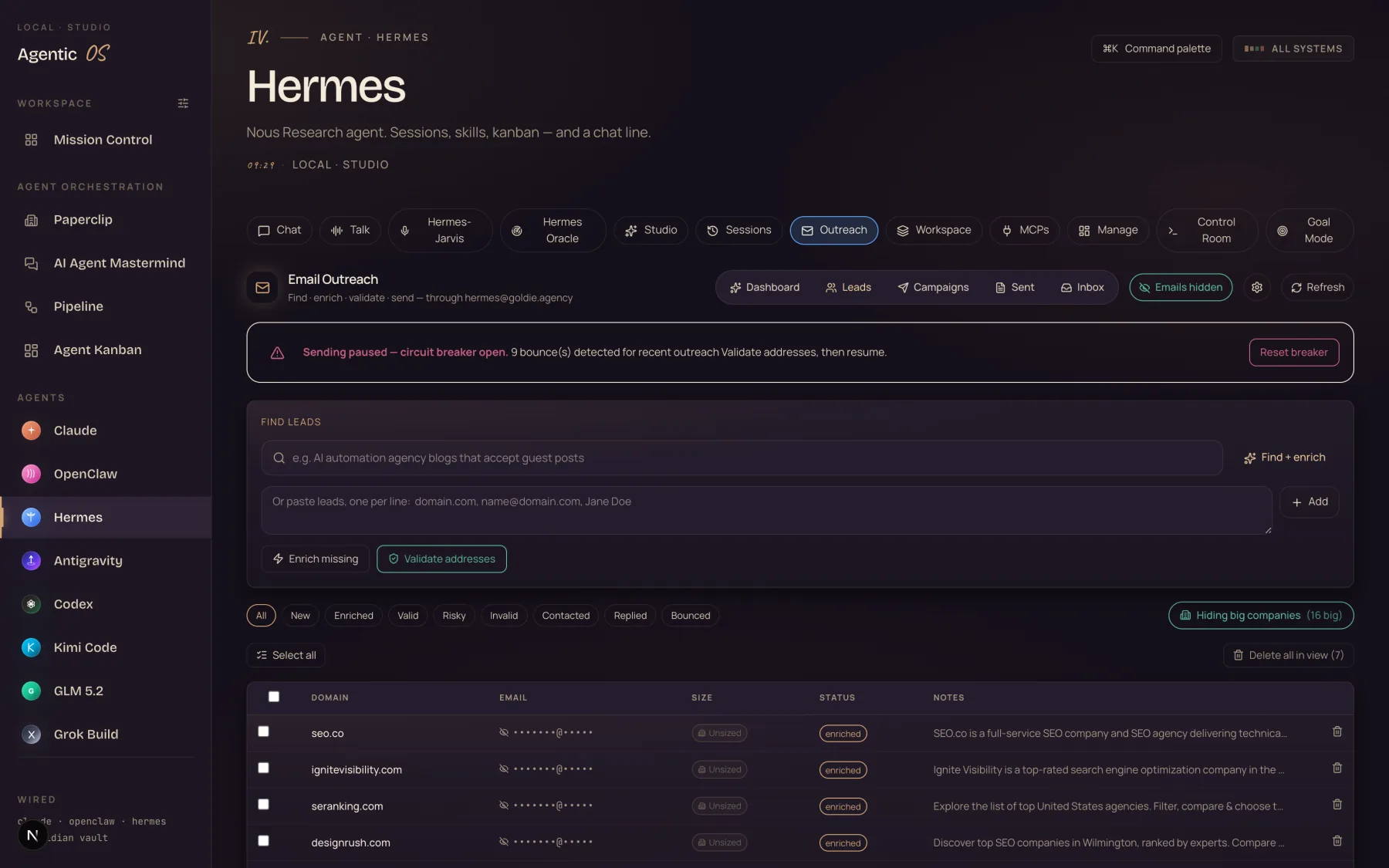Reveal hidden email for seranking.com row

(x=504, y=806)
